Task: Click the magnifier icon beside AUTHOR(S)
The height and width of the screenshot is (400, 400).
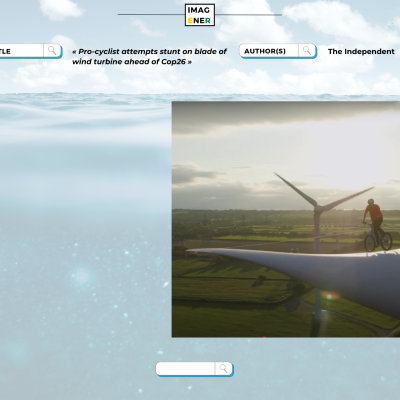Action: 307,51
